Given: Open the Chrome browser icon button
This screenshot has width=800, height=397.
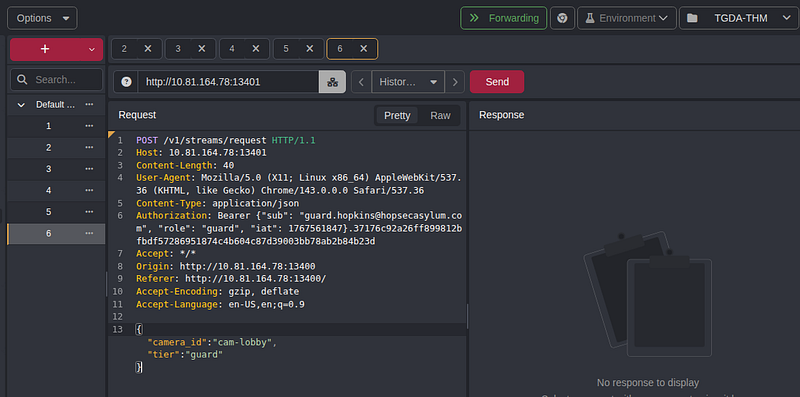Looking at the screenshot, I should [562, 18].
